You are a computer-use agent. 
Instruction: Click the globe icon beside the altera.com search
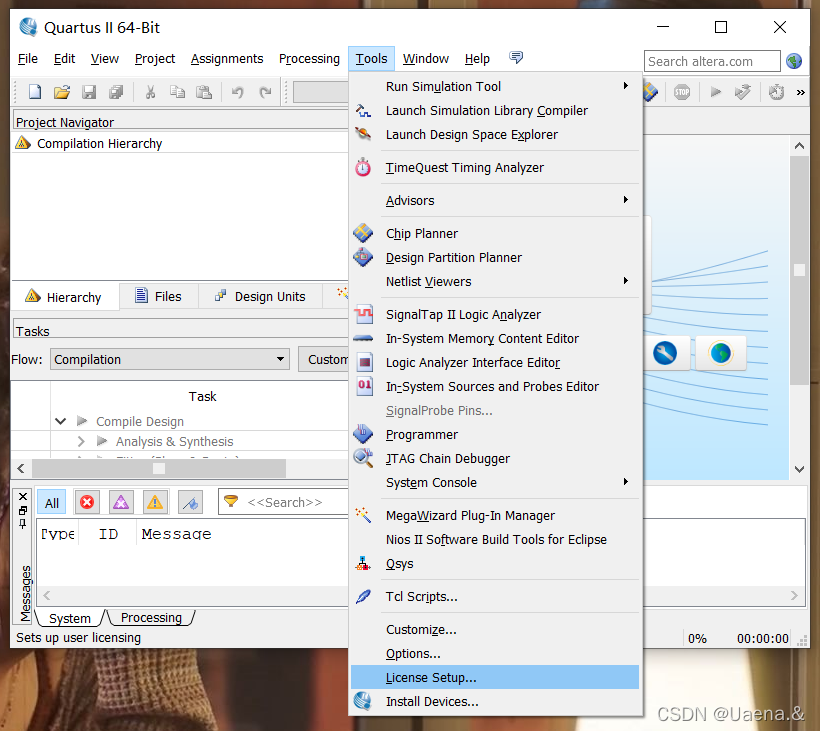point(794,61)
